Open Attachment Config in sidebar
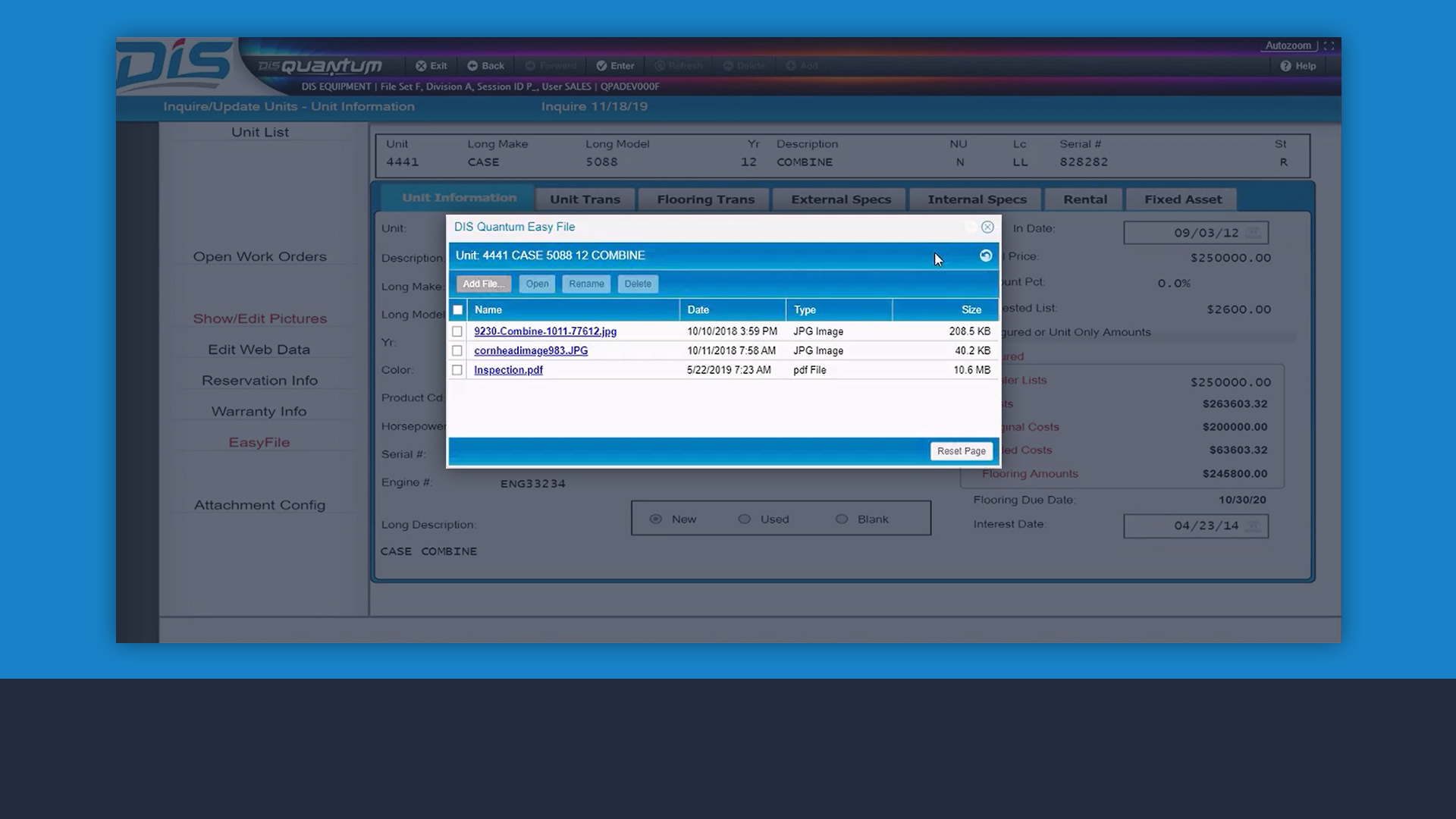1456x819 pixels. pos(259,505)
